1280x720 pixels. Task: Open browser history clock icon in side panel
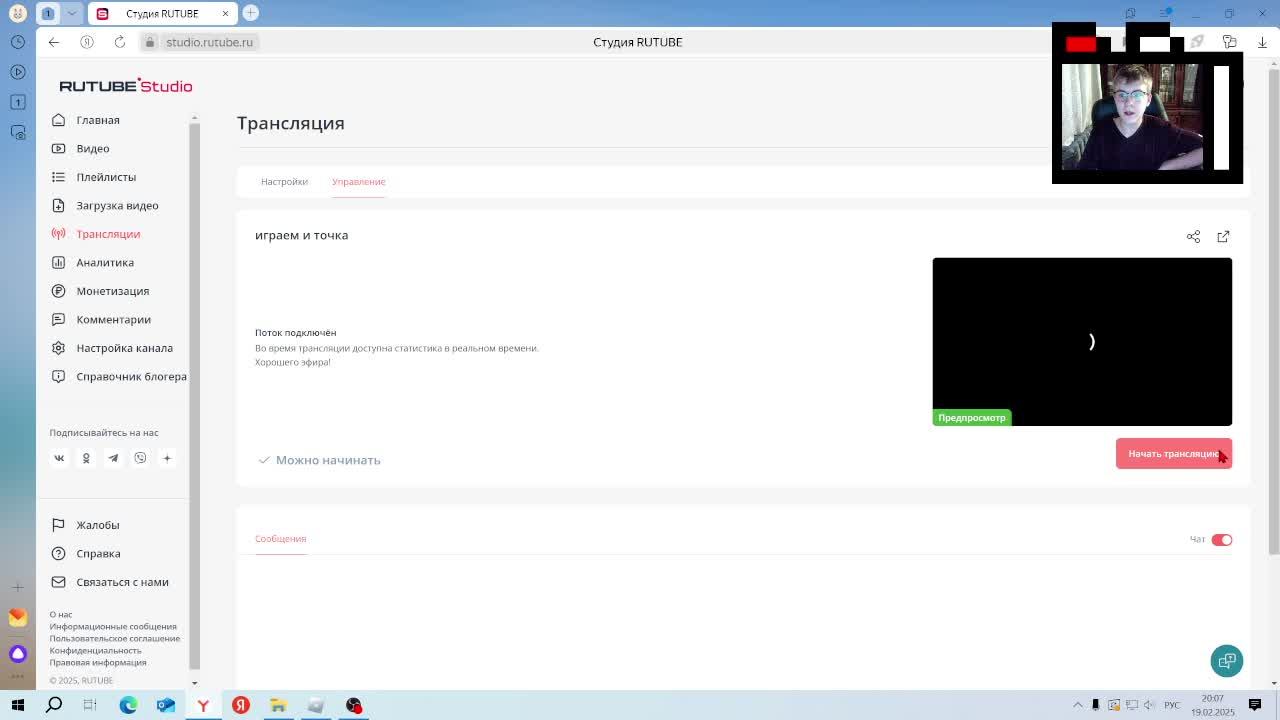point(18,42)
